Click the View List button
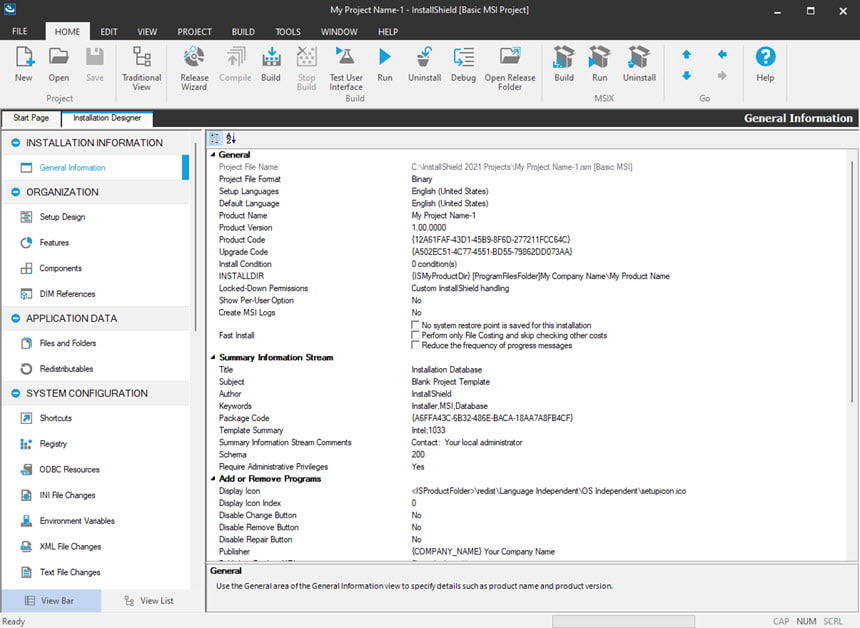The image size is (860, 628). (x=150, y=601)
